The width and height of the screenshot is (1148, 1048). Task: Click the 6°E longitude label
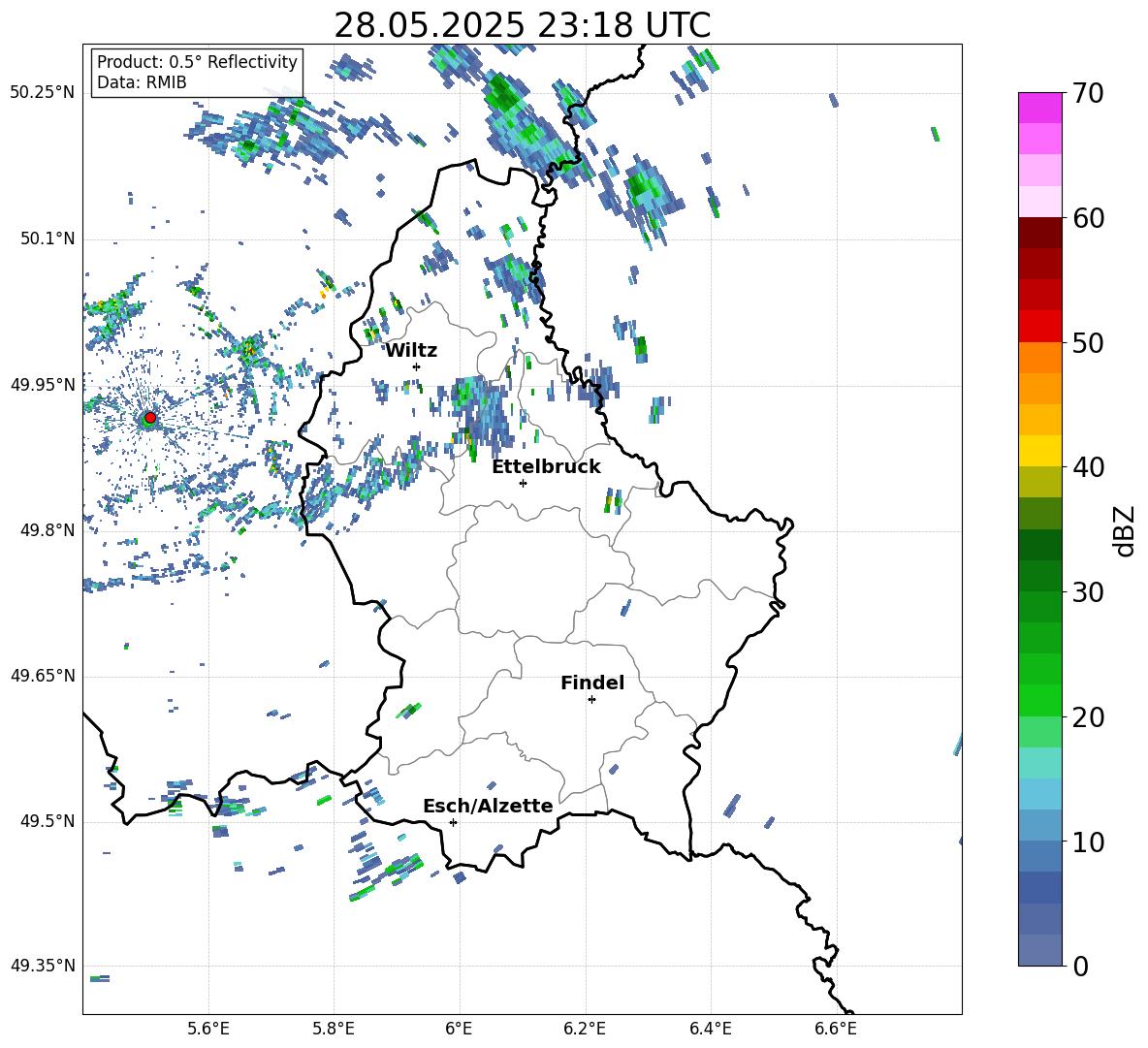tap(459, 1029)
